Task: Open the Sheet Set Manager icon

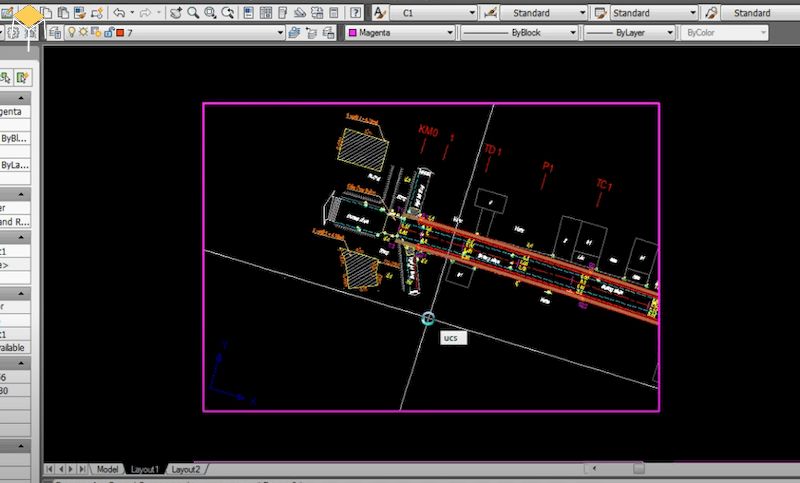Action: click(300, 12)
